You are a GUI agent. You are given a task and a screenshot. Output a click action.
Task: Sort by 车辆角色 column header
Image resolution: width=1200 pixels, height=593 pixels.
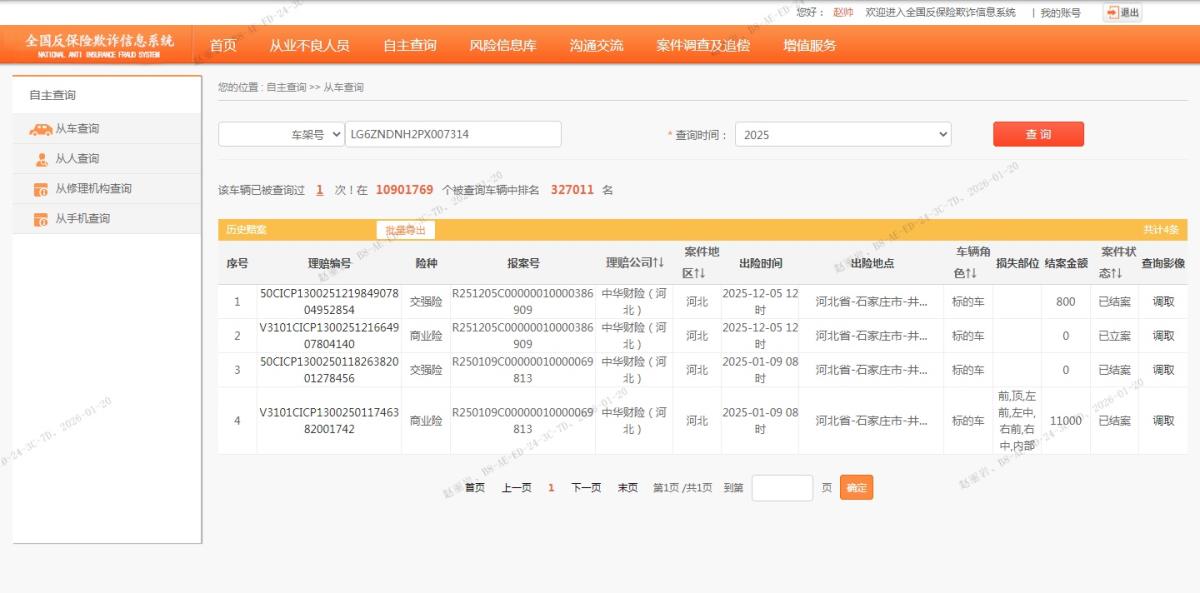(x=972, y=262)
